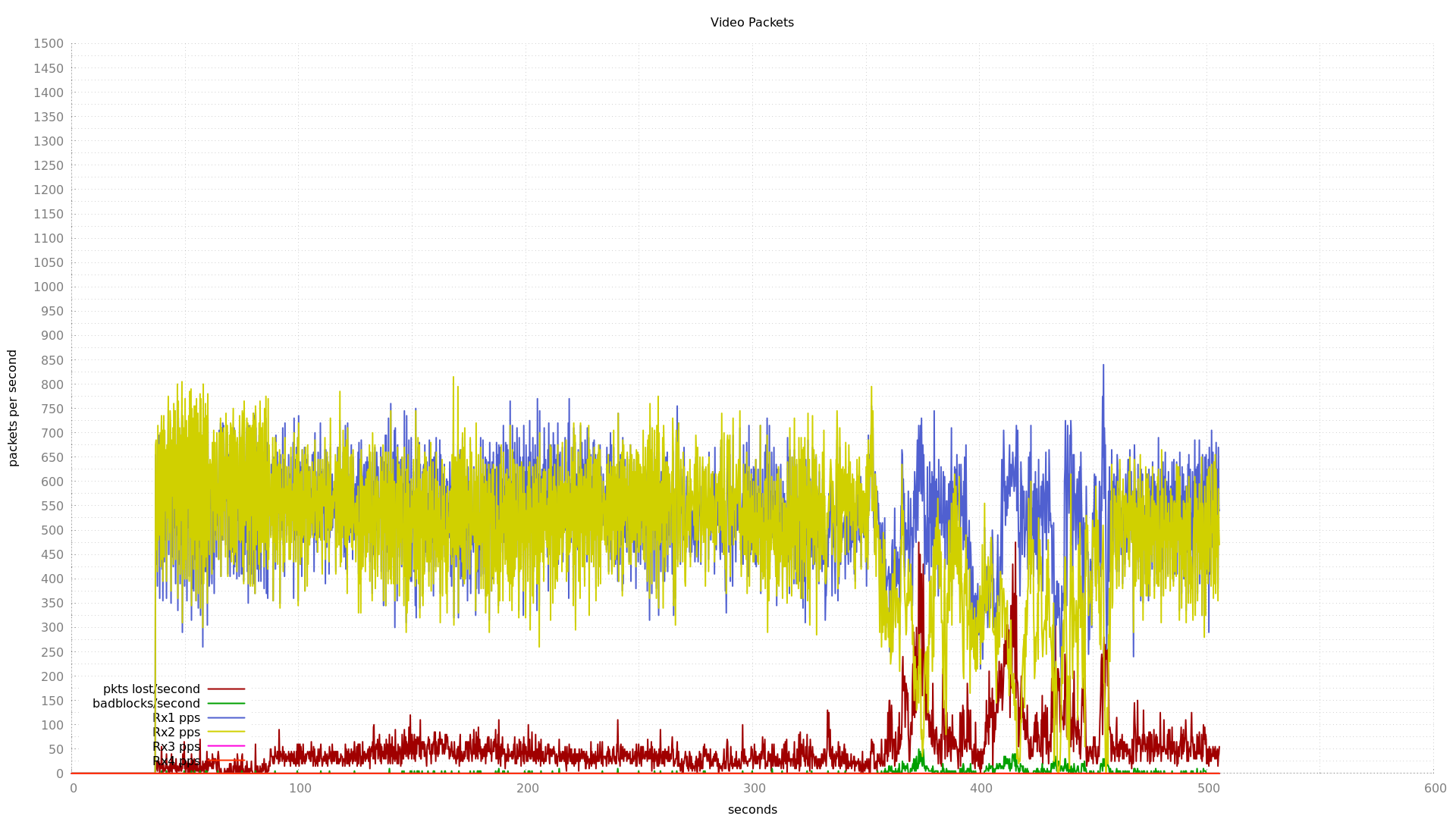The height and width of the screenshot is (819, 1456).
Task: Click the y-axis tick label 250
Action: coord(52,652)
